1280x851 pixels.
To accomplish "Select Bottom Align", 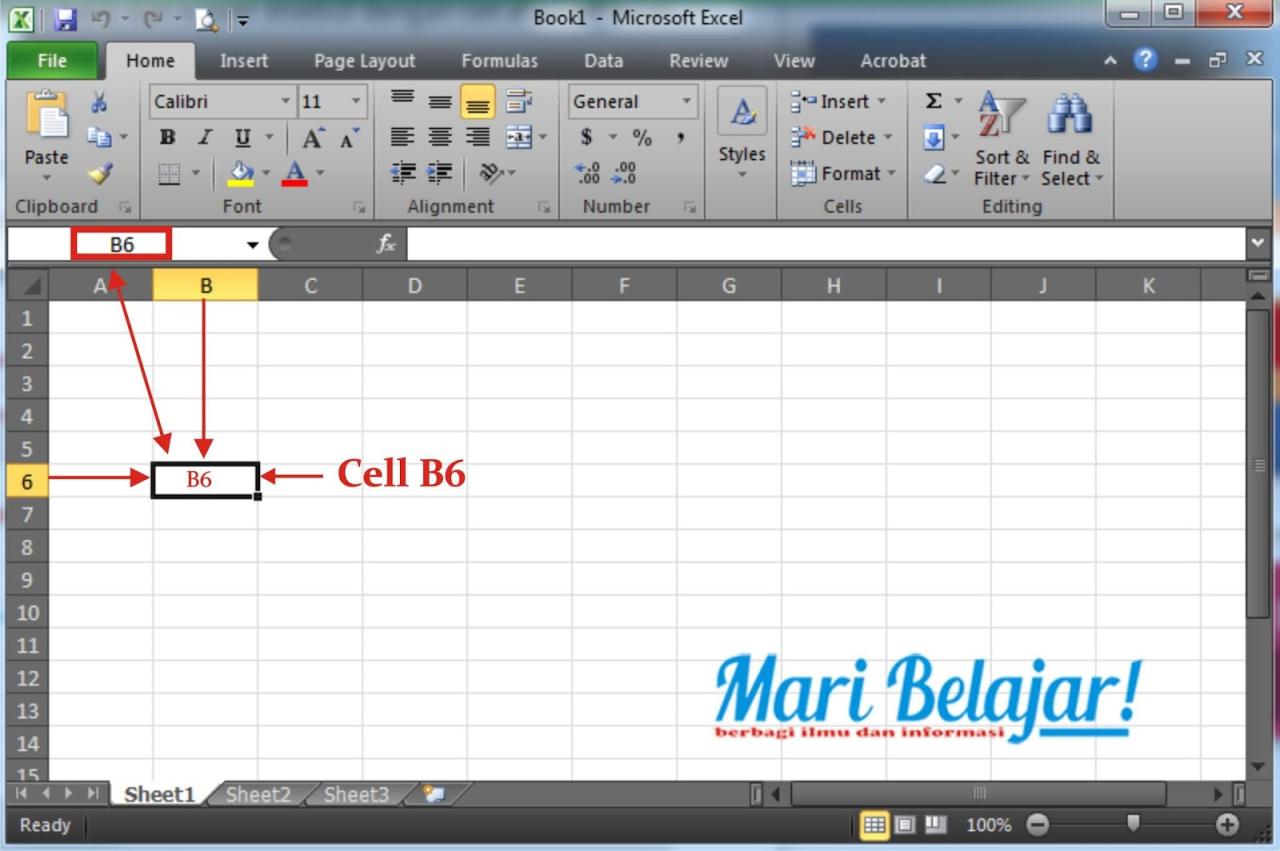I will pyautogui.click(x=478, y=101).
